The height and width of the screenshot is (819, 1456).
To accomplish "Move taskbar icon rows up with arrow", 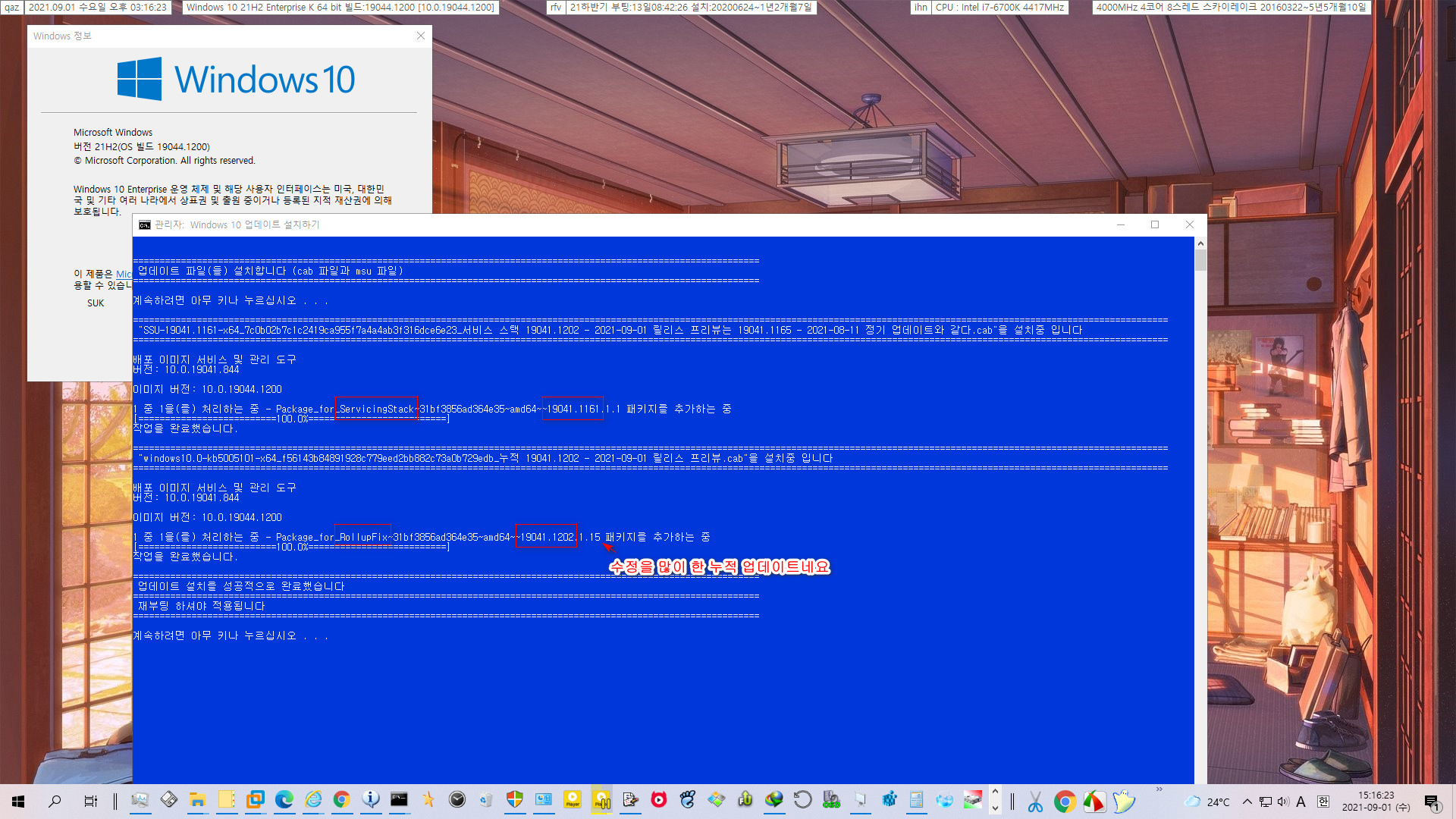I will 996,792.
